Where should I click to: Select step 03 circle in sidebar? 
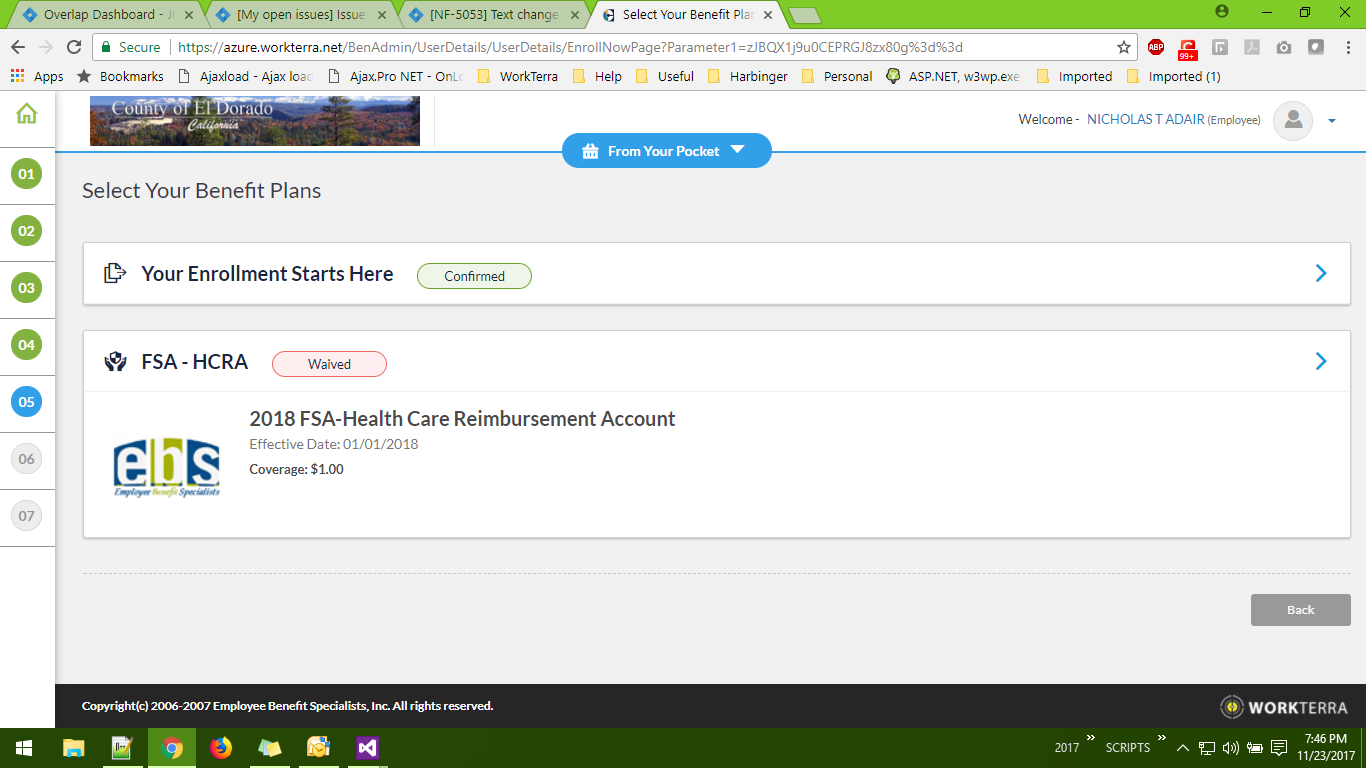[26, 288]
